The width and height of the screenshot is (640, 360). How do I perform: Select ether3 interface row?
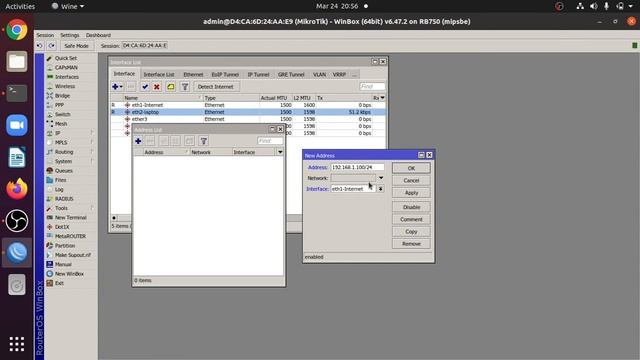click(248, 119)
